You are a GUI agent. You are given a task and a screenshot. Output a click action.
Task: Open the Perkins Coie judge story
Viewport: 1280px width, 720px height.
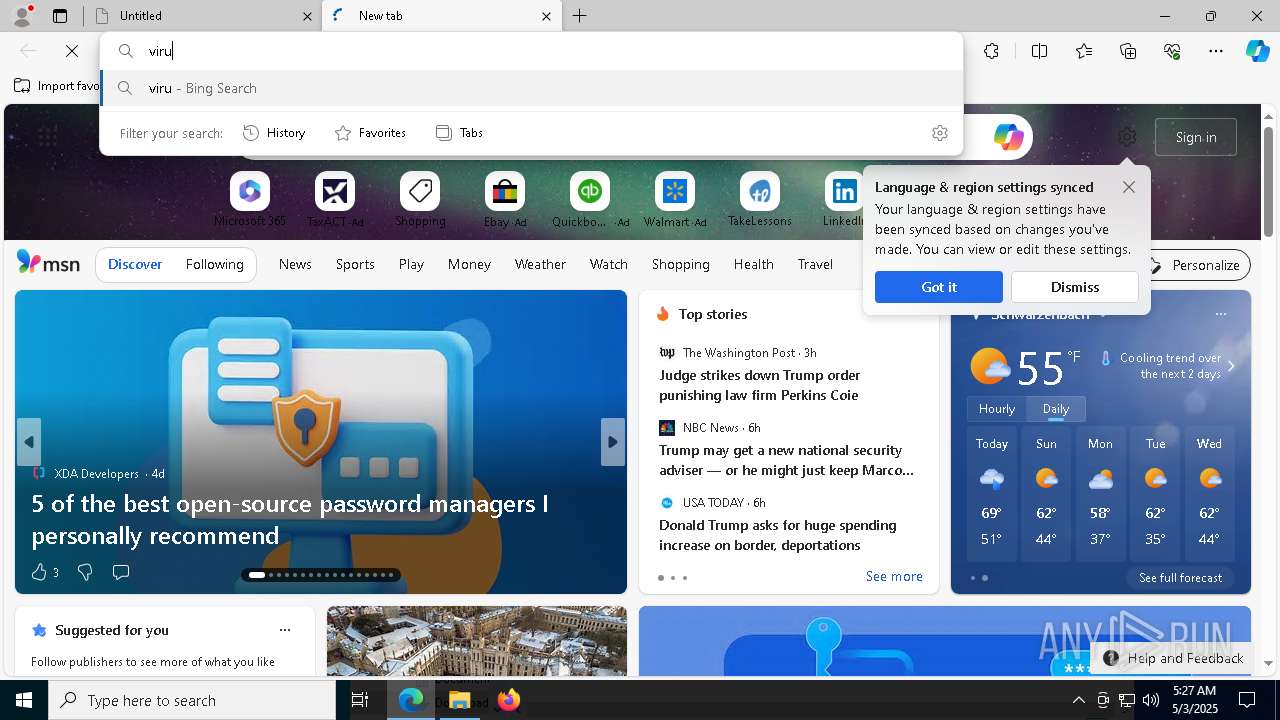(x=760, y=385)
